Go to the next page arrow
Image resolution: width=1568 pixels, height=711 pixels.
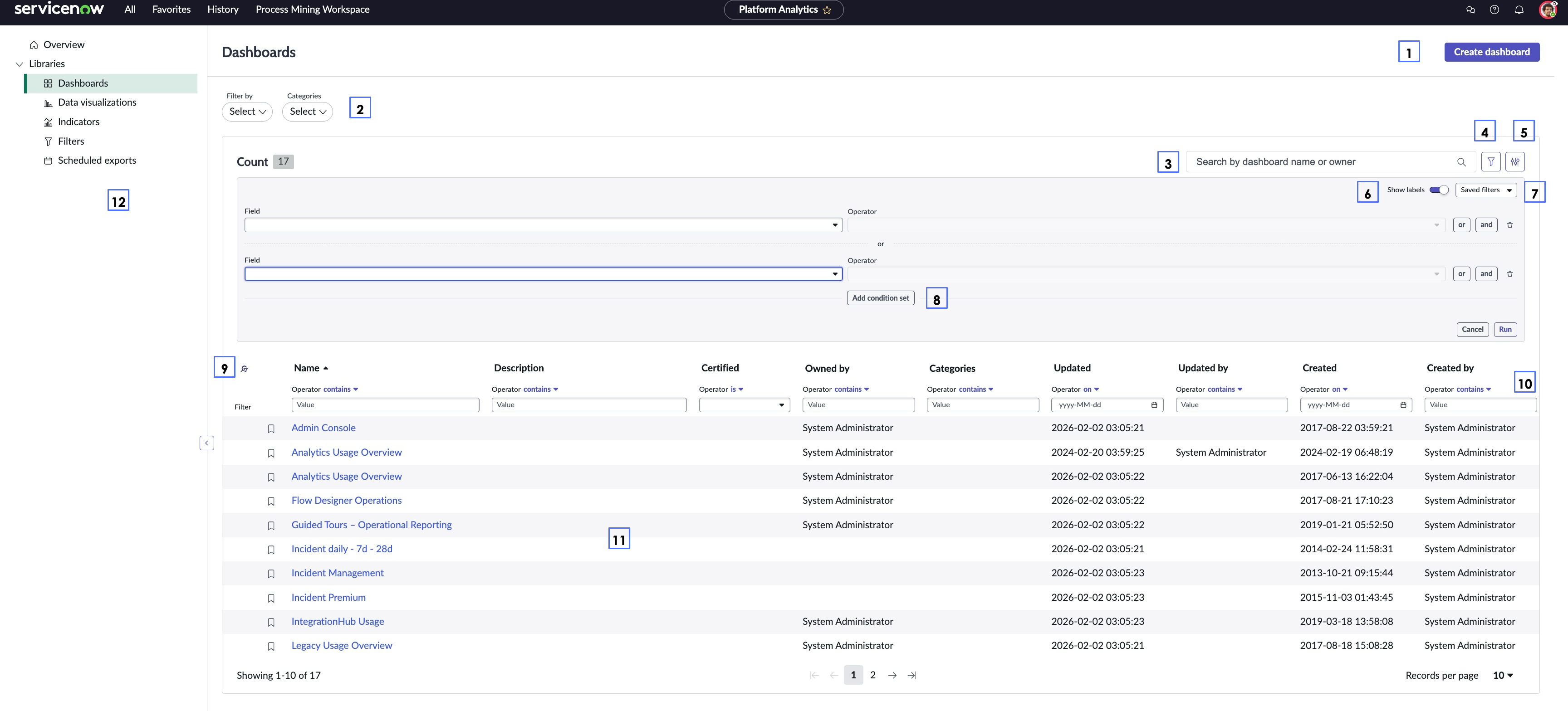tap(892, 675)
